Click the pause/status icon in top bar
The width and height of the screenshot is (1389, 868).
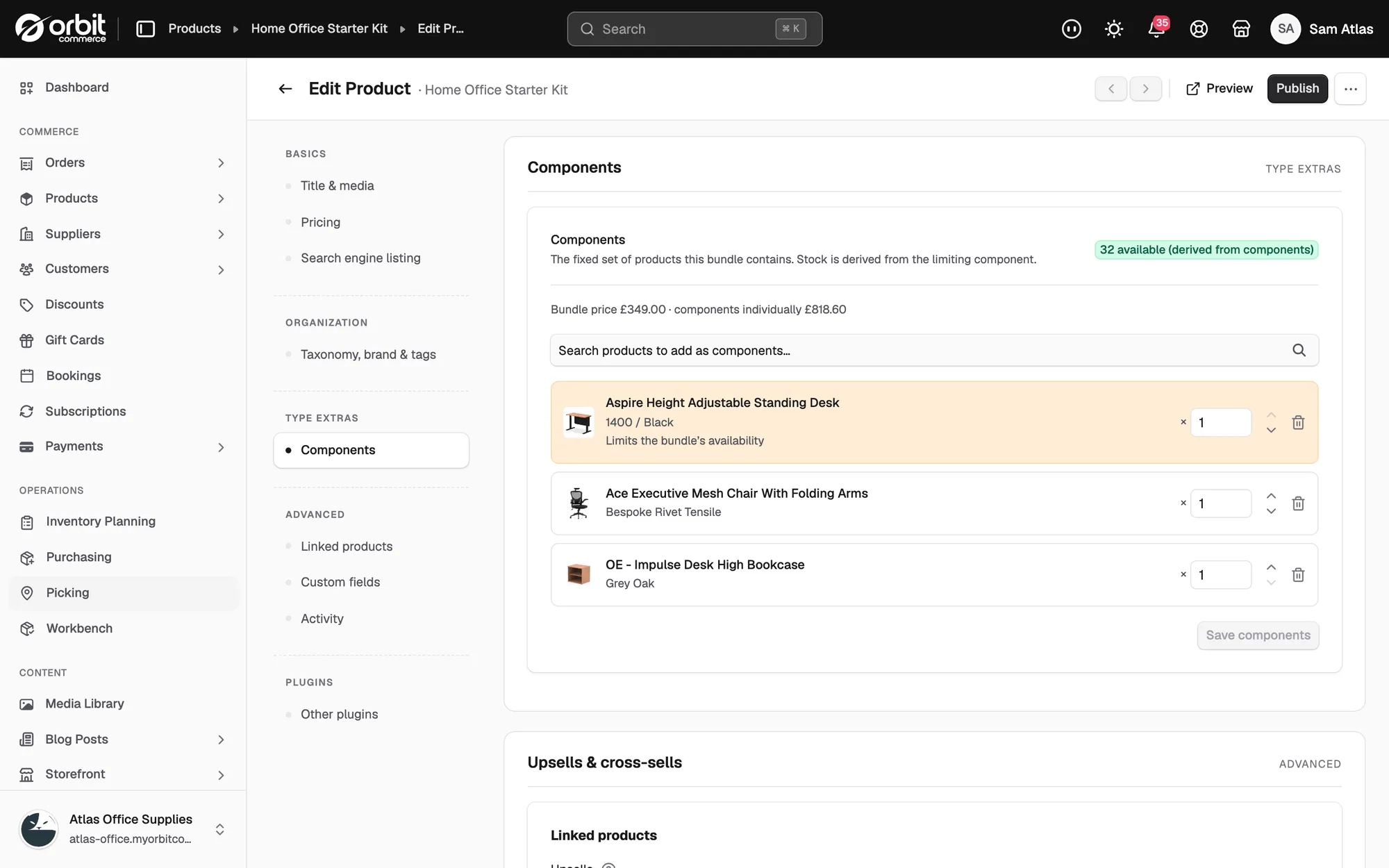click(x=1072, y=28)
